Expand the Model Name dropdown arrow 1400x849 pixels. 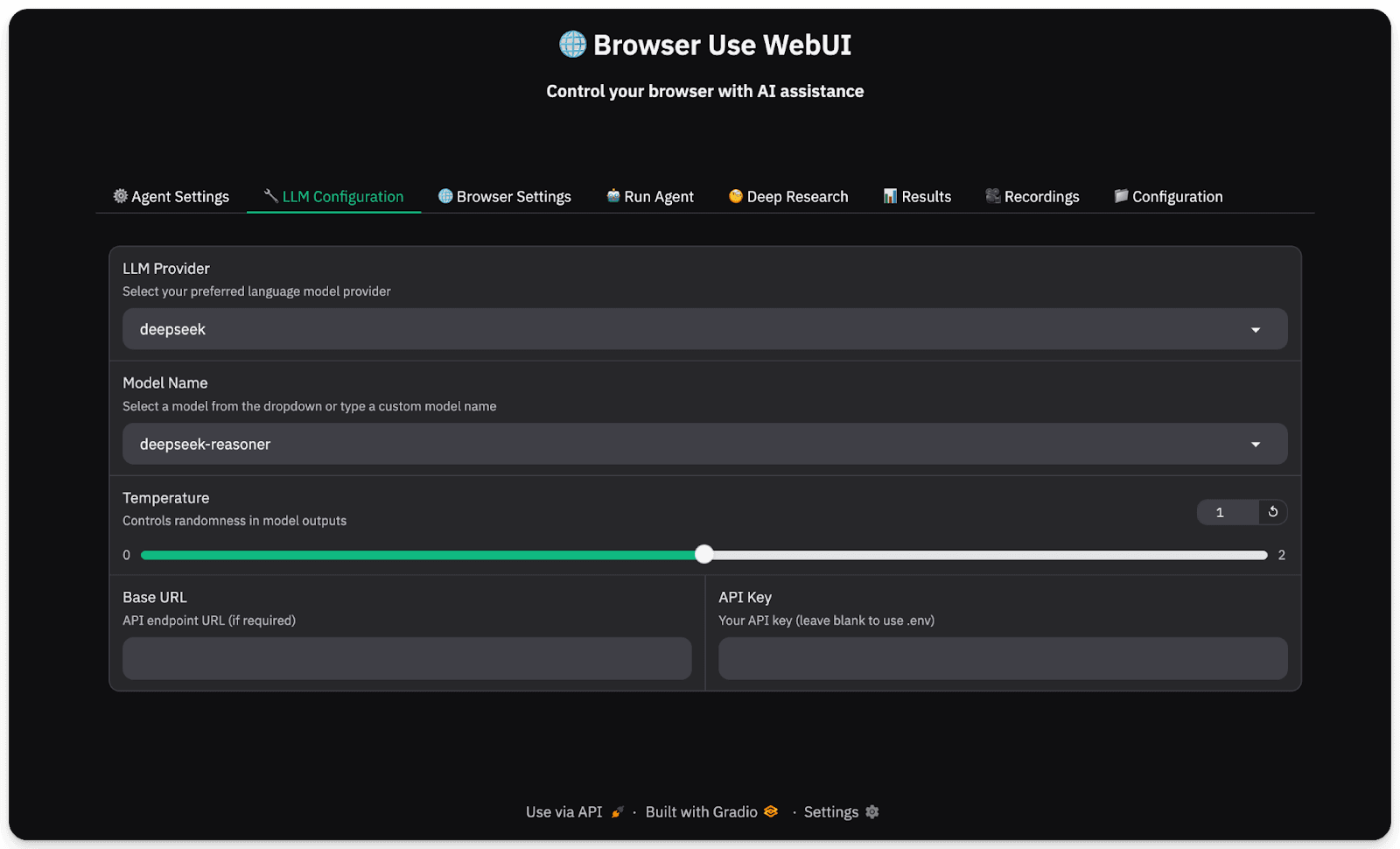[x=1256, y=444]
